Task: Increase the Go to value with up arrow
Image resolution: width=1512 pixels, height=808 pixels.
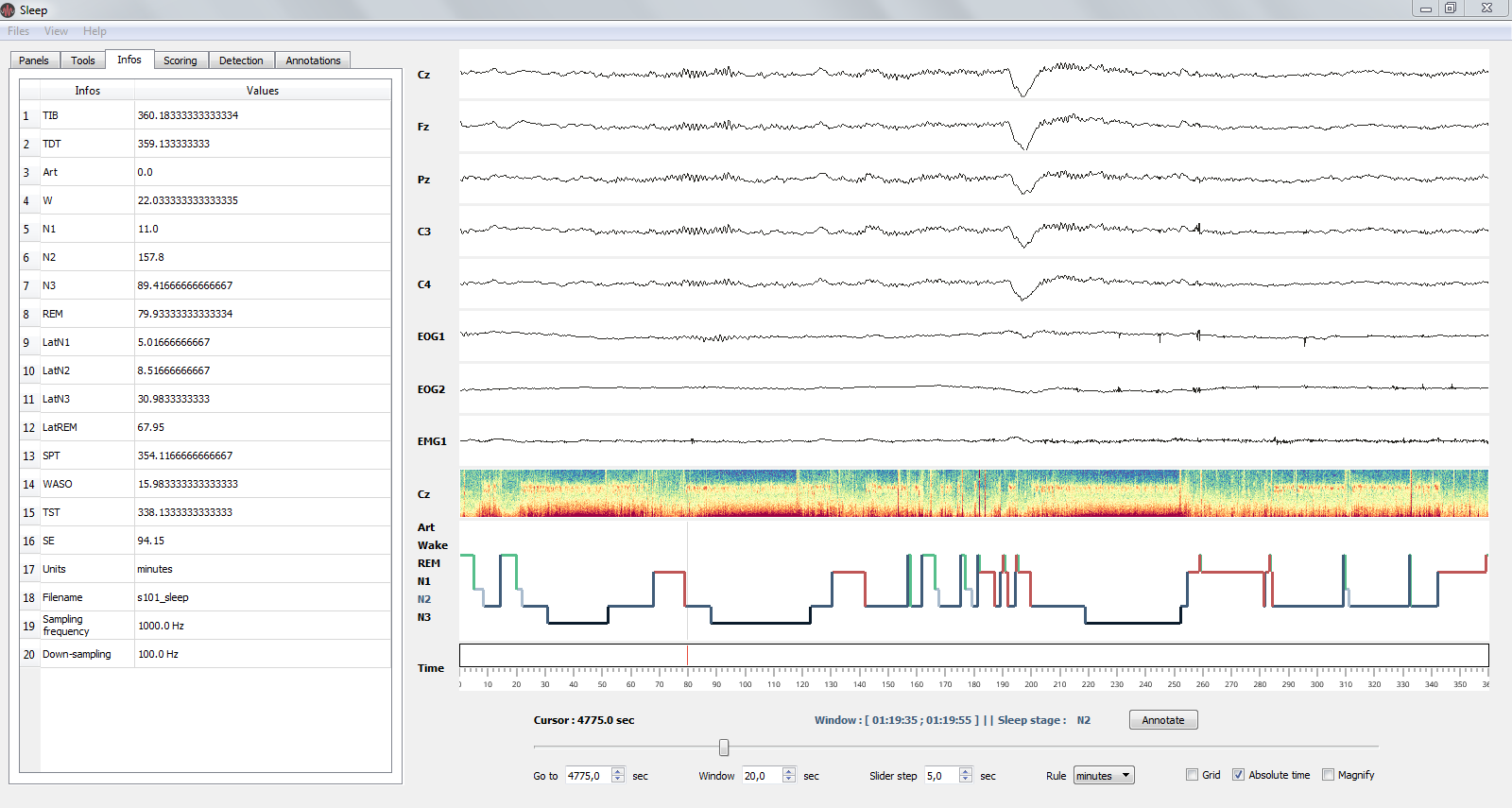Action: pyautogui.click(x=618, y=771)
